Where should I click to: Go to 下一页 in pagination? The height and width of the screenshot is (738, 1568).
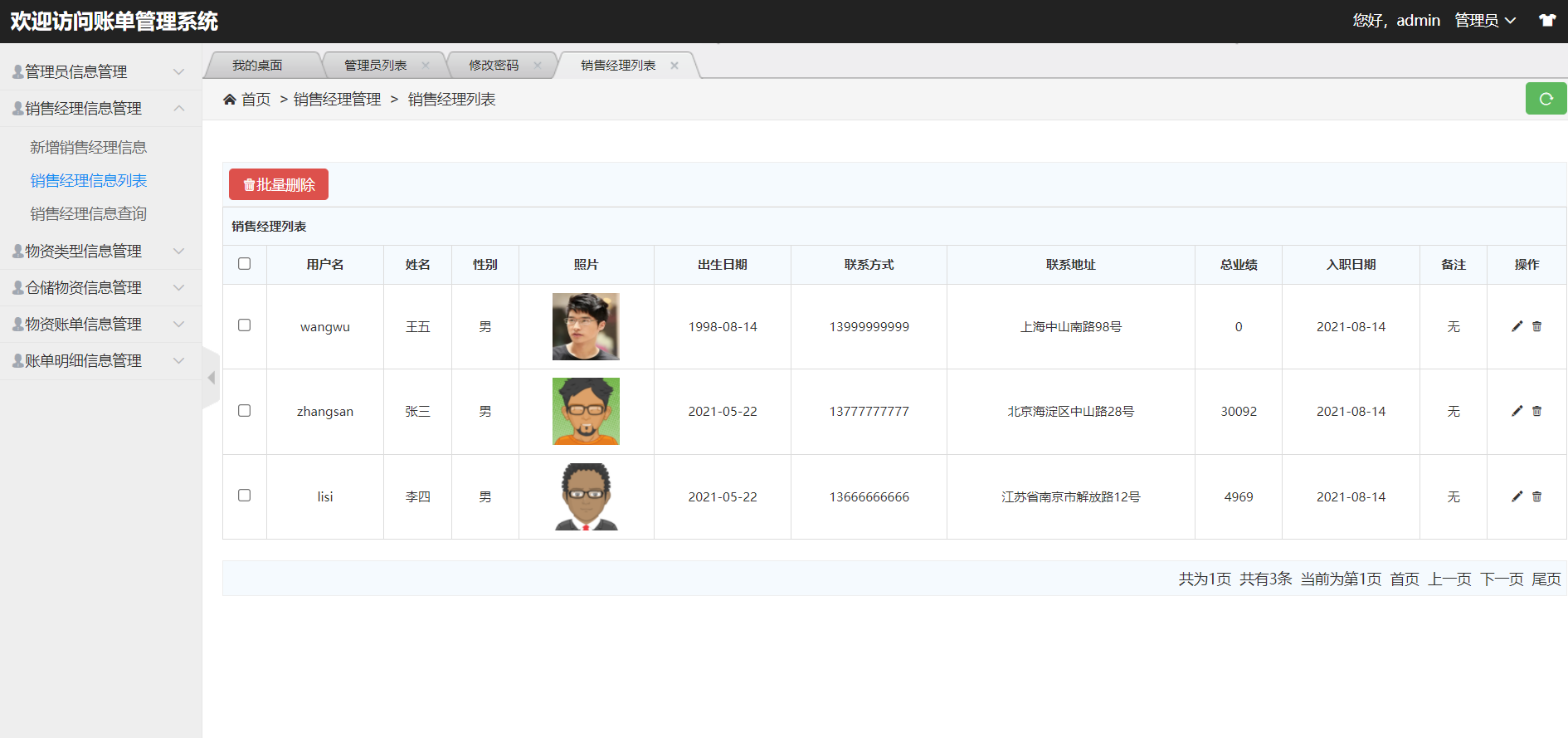click(1502, 579)
